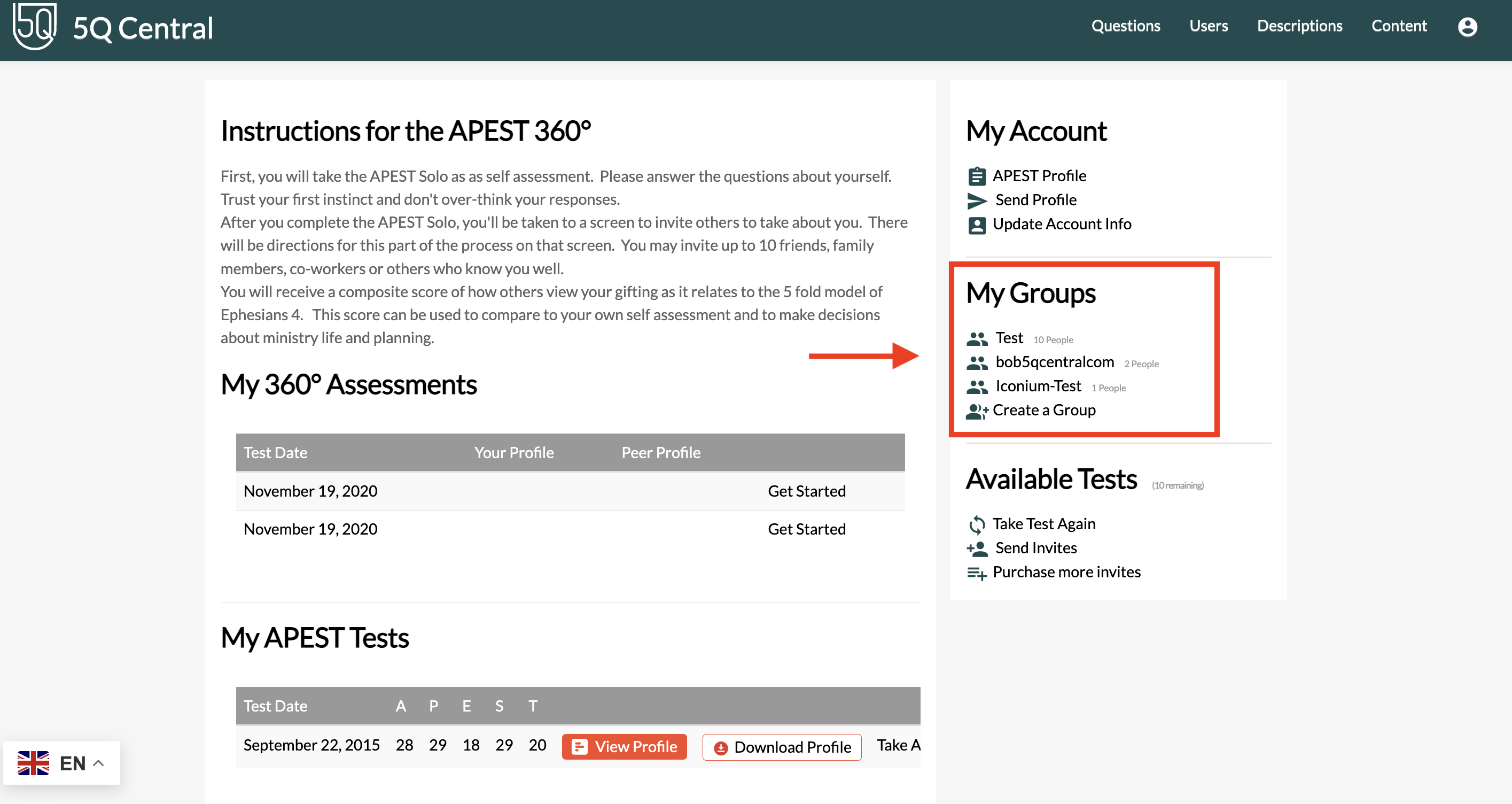
Task: Click the people icon beside Iconium-Test
Action: click(x=977, y=387)
